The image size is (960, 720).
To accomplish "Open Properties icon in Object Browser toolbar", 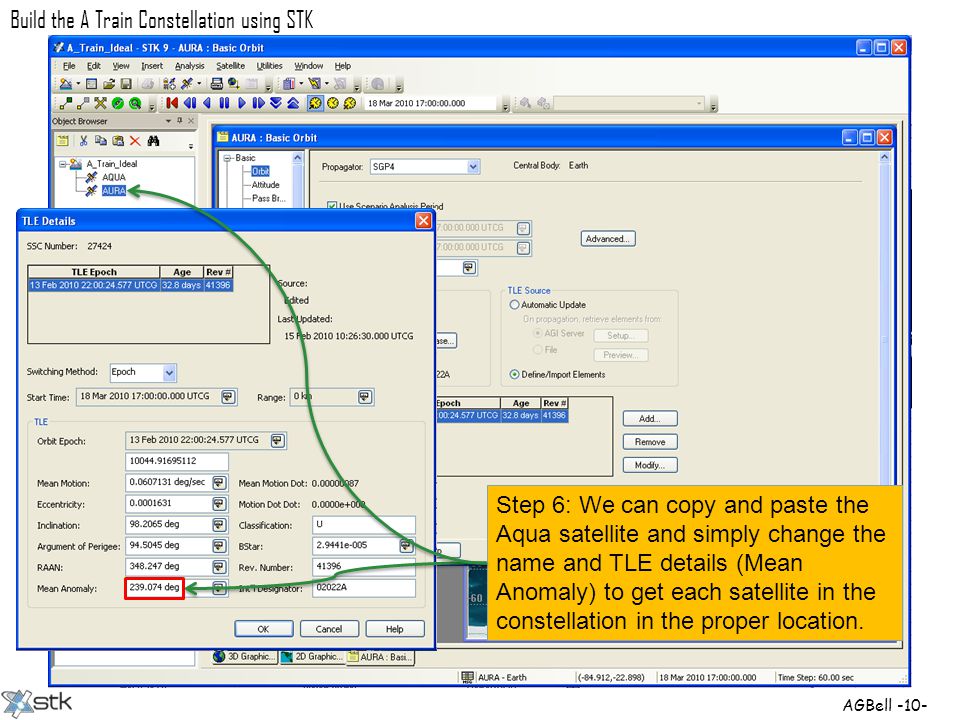I will (x=62, y=141).
